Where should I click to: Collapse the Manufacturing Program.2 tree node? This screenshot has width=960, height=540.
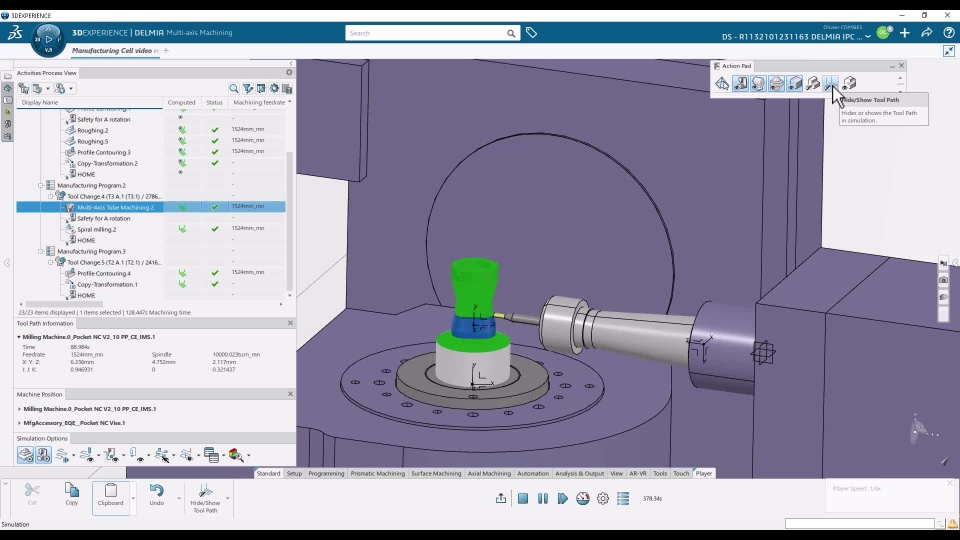pyautogui.click(x=41, y=186)
